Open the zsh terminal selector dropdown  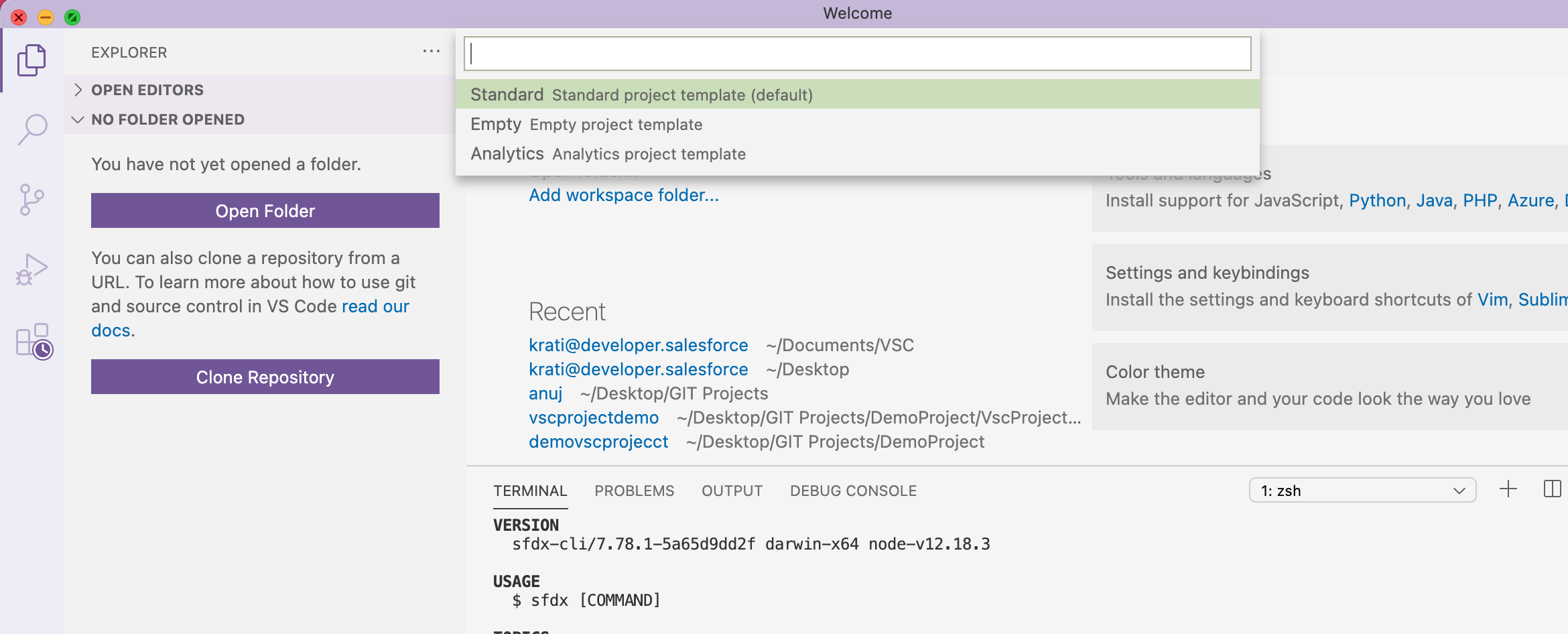[1362, 491]
